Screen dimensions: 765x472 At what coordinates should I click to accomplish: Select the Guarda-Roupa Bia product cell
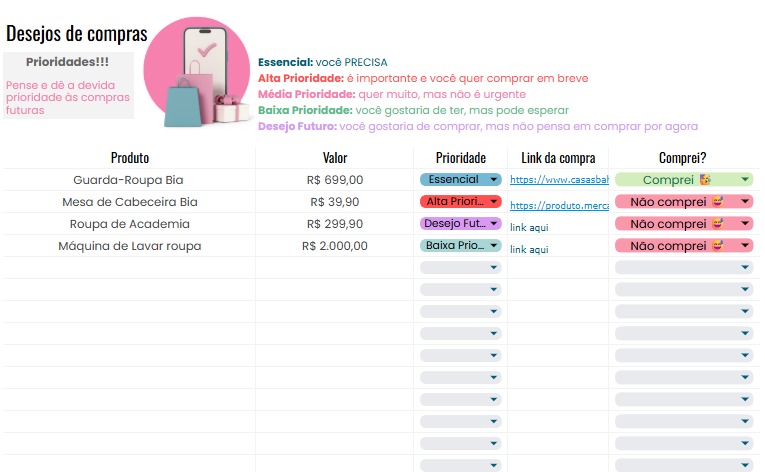pyautogui.click(x=130, y=180)
